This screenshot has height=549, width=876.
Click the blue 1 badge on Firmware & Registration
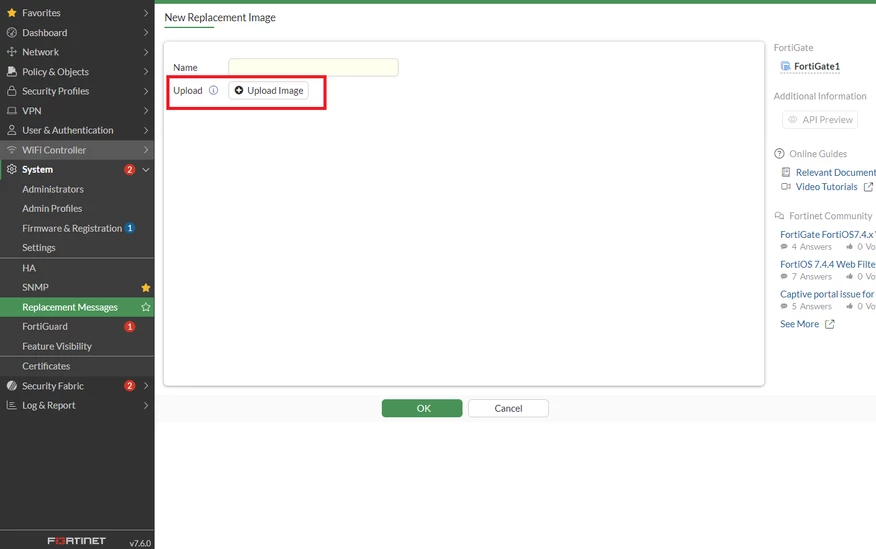[x=130, y=228]
